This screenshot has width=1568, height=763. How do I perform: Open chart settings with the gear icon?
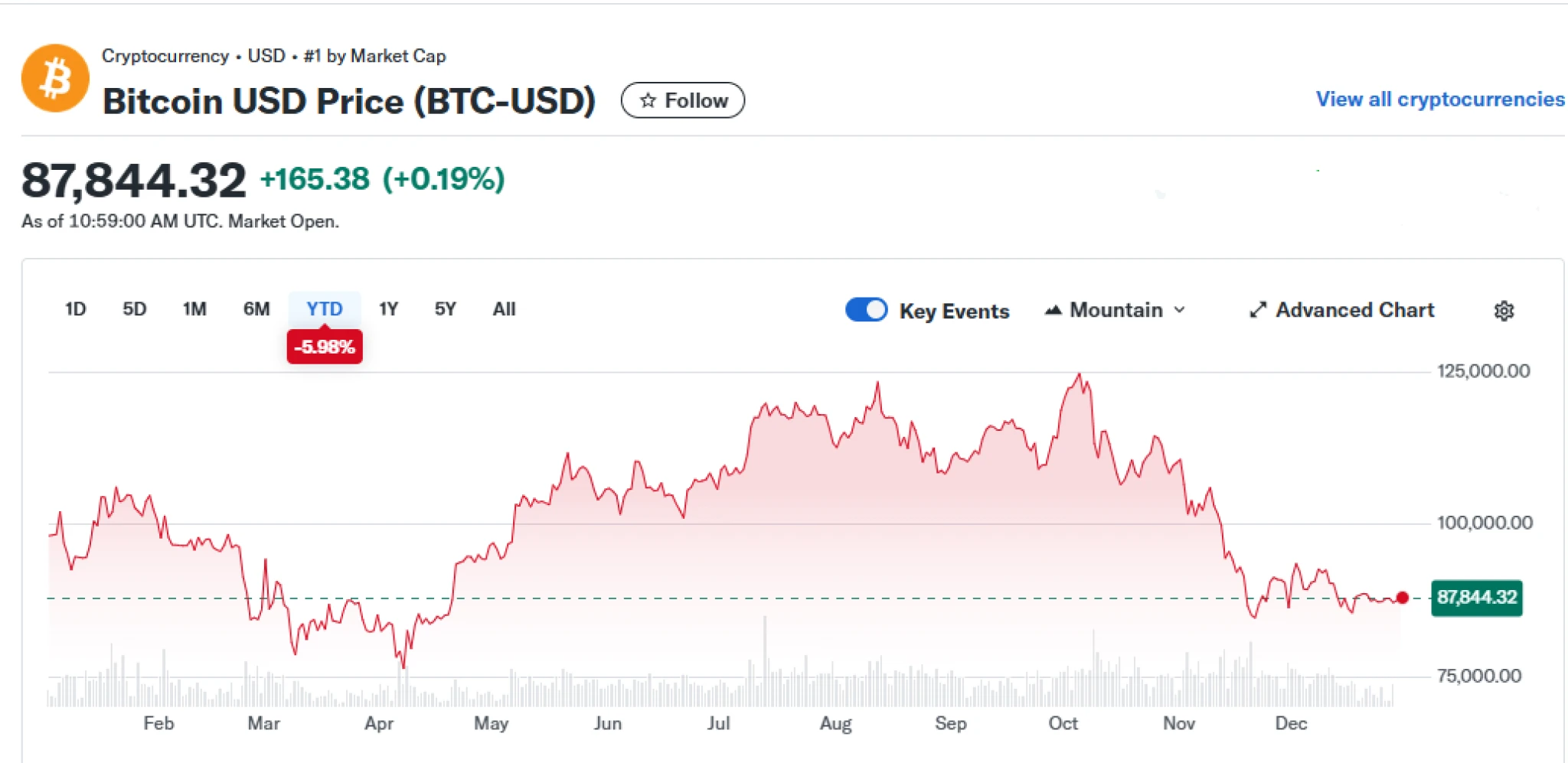[1504, 310]
